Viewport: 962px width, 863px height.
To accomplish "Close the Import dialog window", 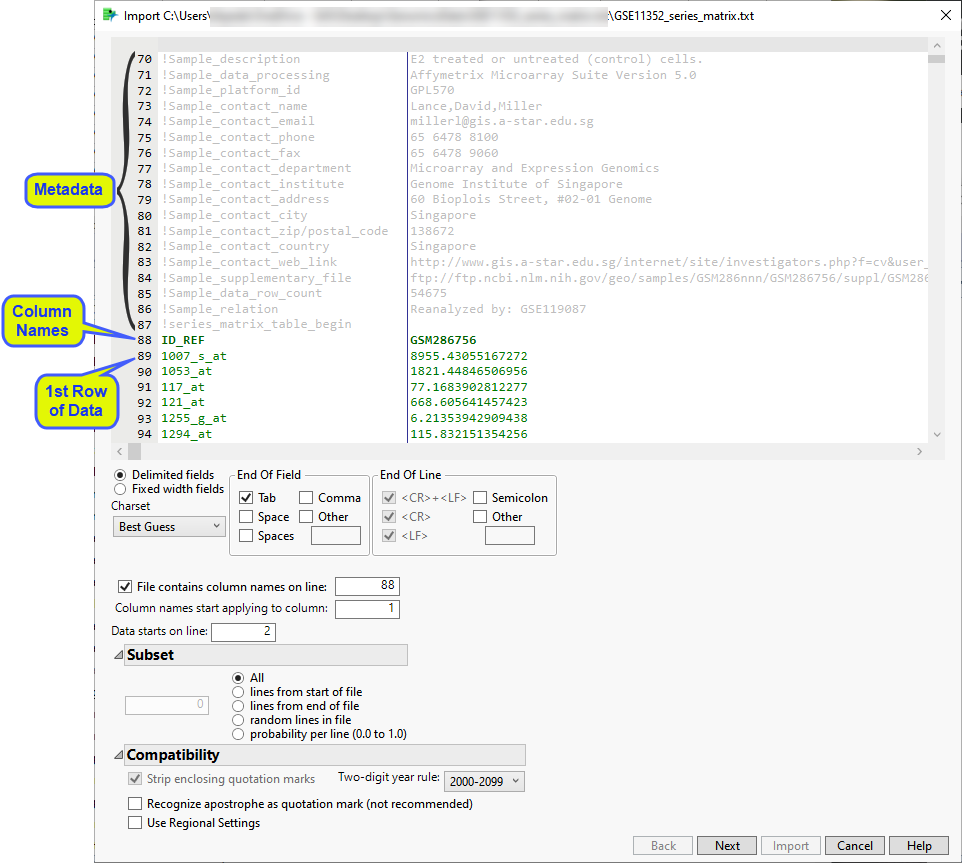I will (x=945, y=15).
